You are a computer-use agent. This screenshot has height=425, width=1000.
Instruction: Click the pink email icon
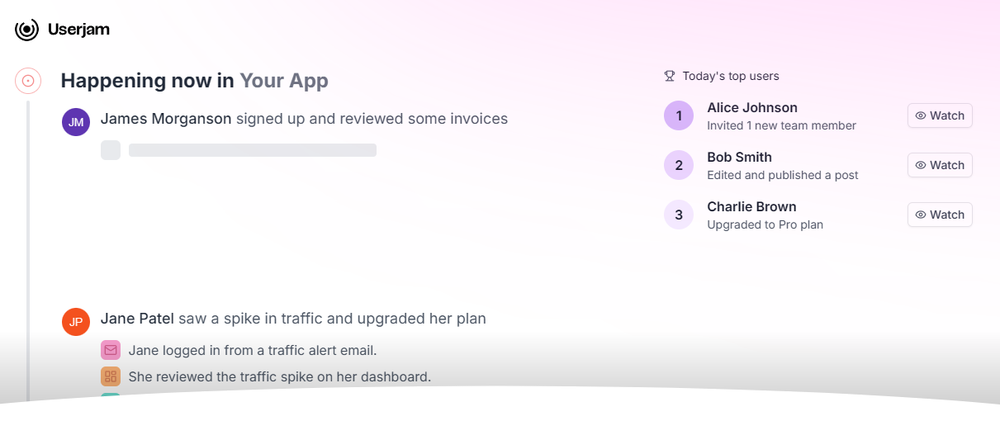tap(110, 350)
